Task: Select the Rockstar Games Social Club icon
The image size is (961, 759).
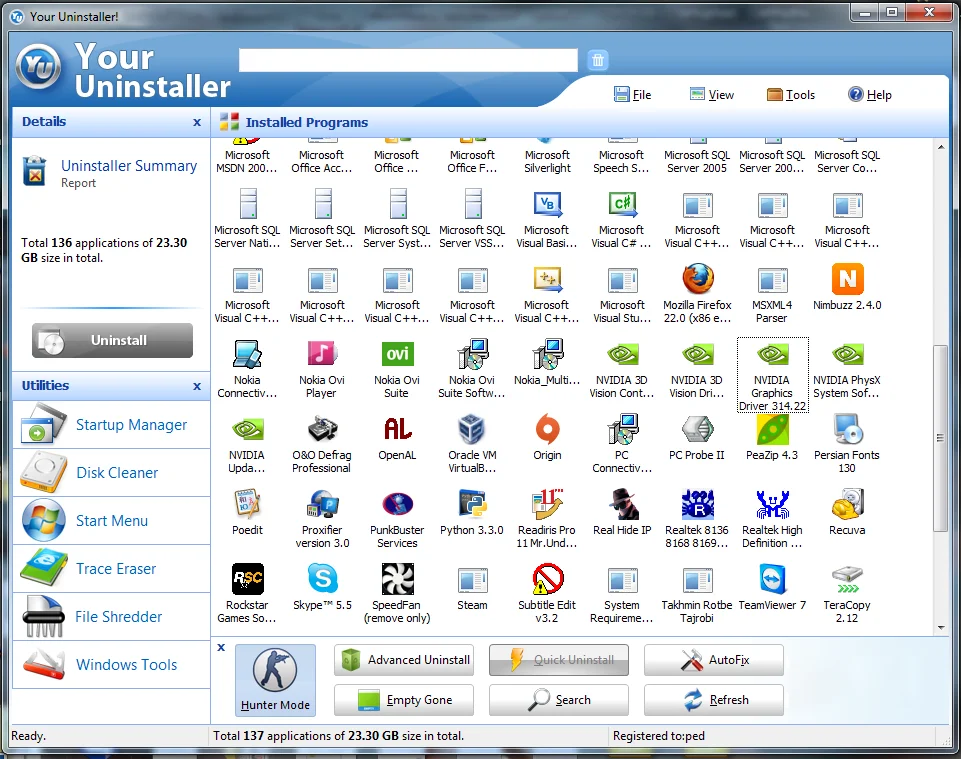Action: click(248, 579)
